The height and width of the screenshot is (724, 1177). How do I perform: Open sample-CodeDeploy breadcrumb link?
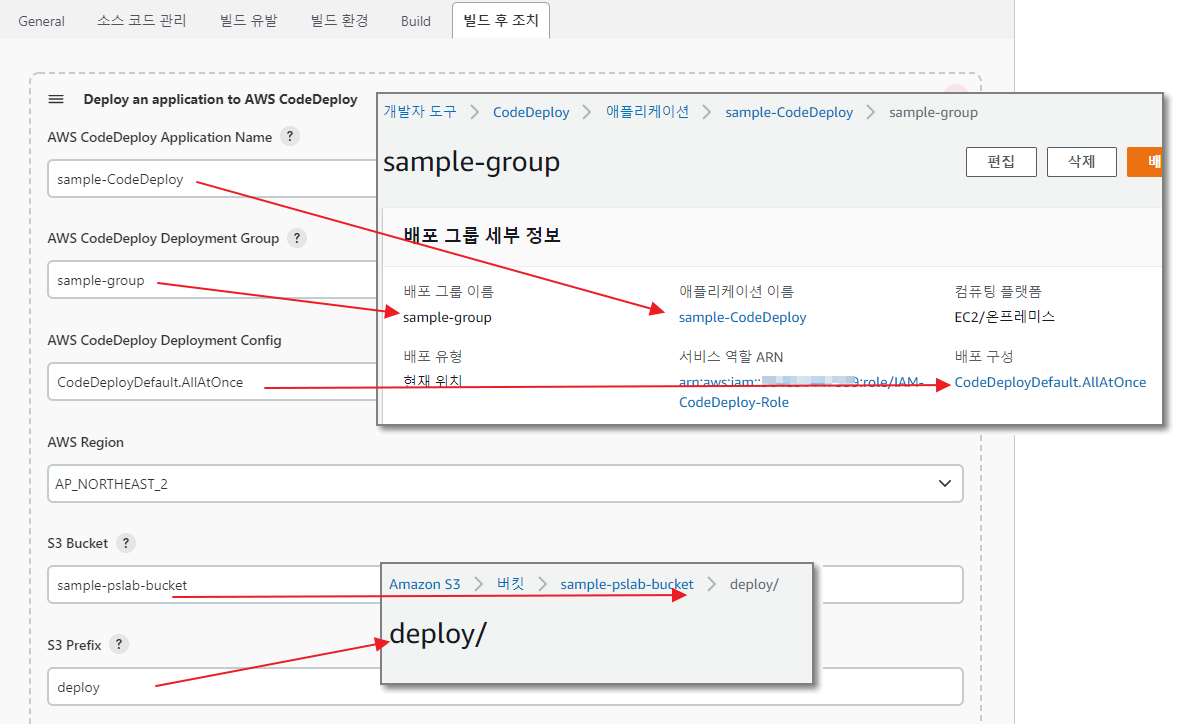789,112
